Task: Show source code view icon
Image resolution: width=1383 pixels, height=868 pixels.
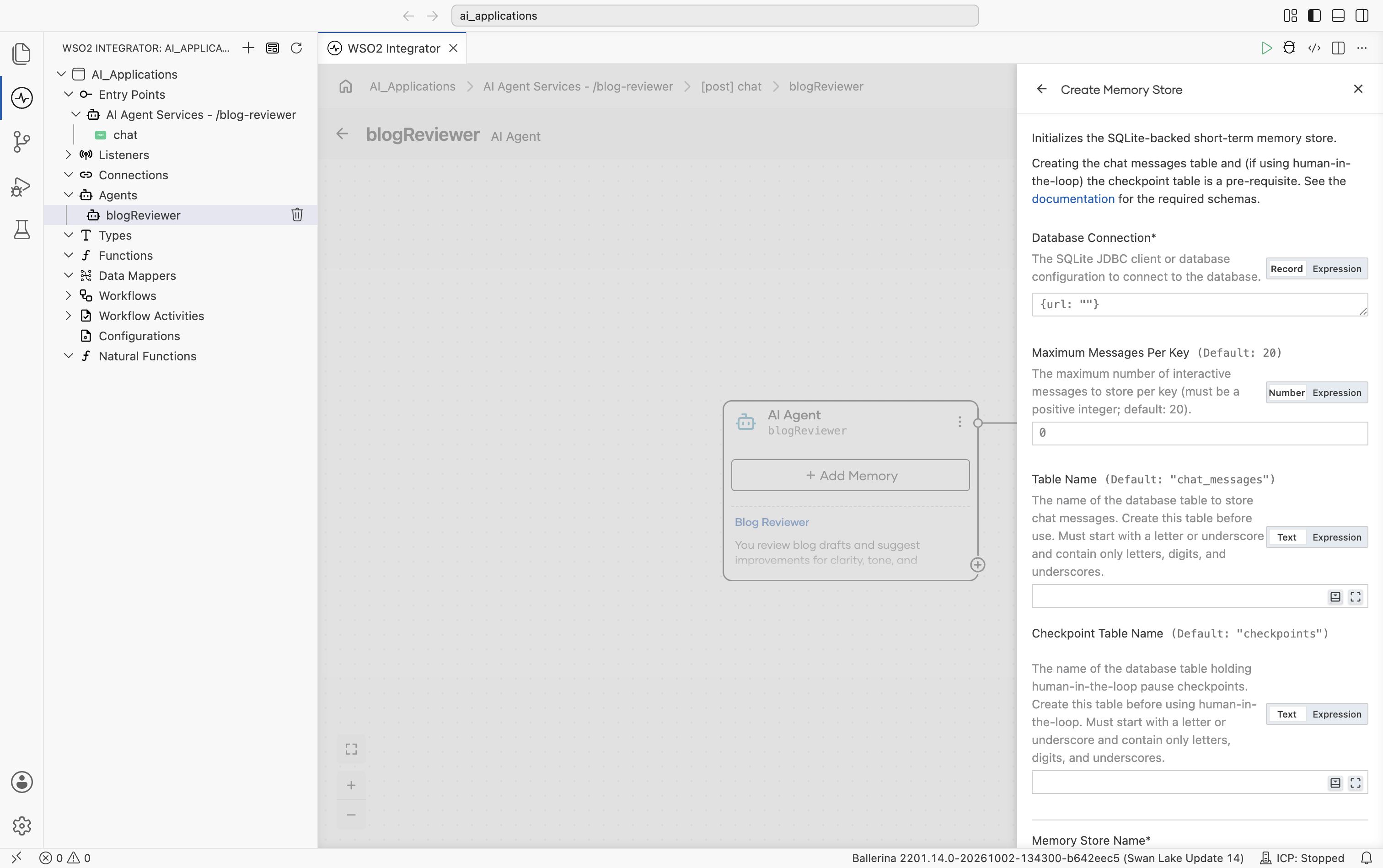Action: [x=1314, y=48]
